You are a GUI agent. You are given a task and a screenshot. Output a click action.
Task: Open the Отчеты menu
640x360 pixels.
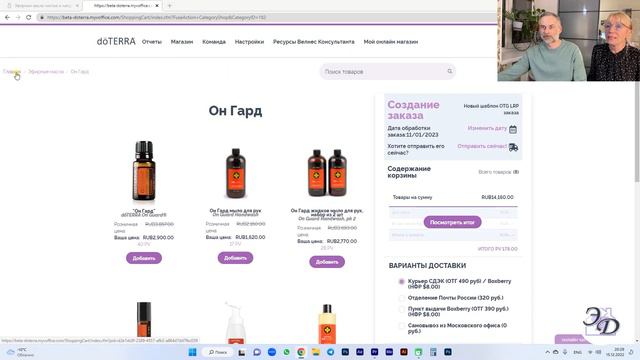point(152,42)
